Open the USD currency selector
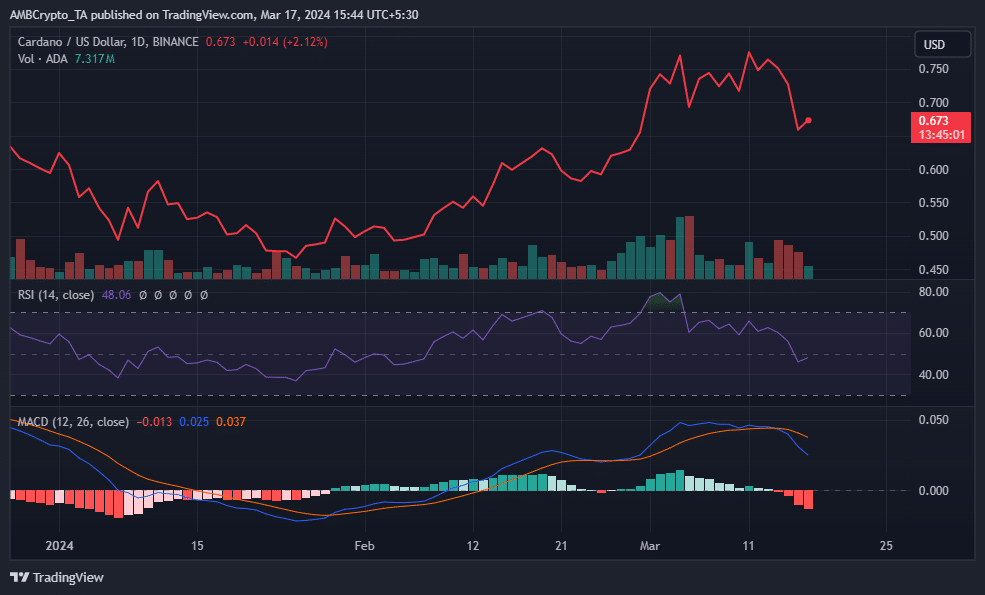985x595 pixels. point(942,45)
